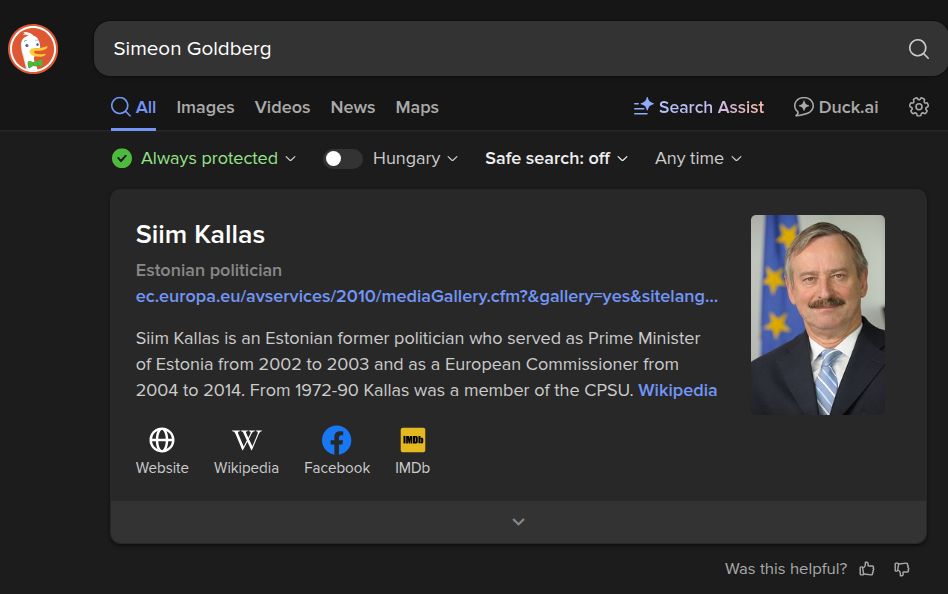Switch to the Images tab
948x594 pixels.
(205, 107)
